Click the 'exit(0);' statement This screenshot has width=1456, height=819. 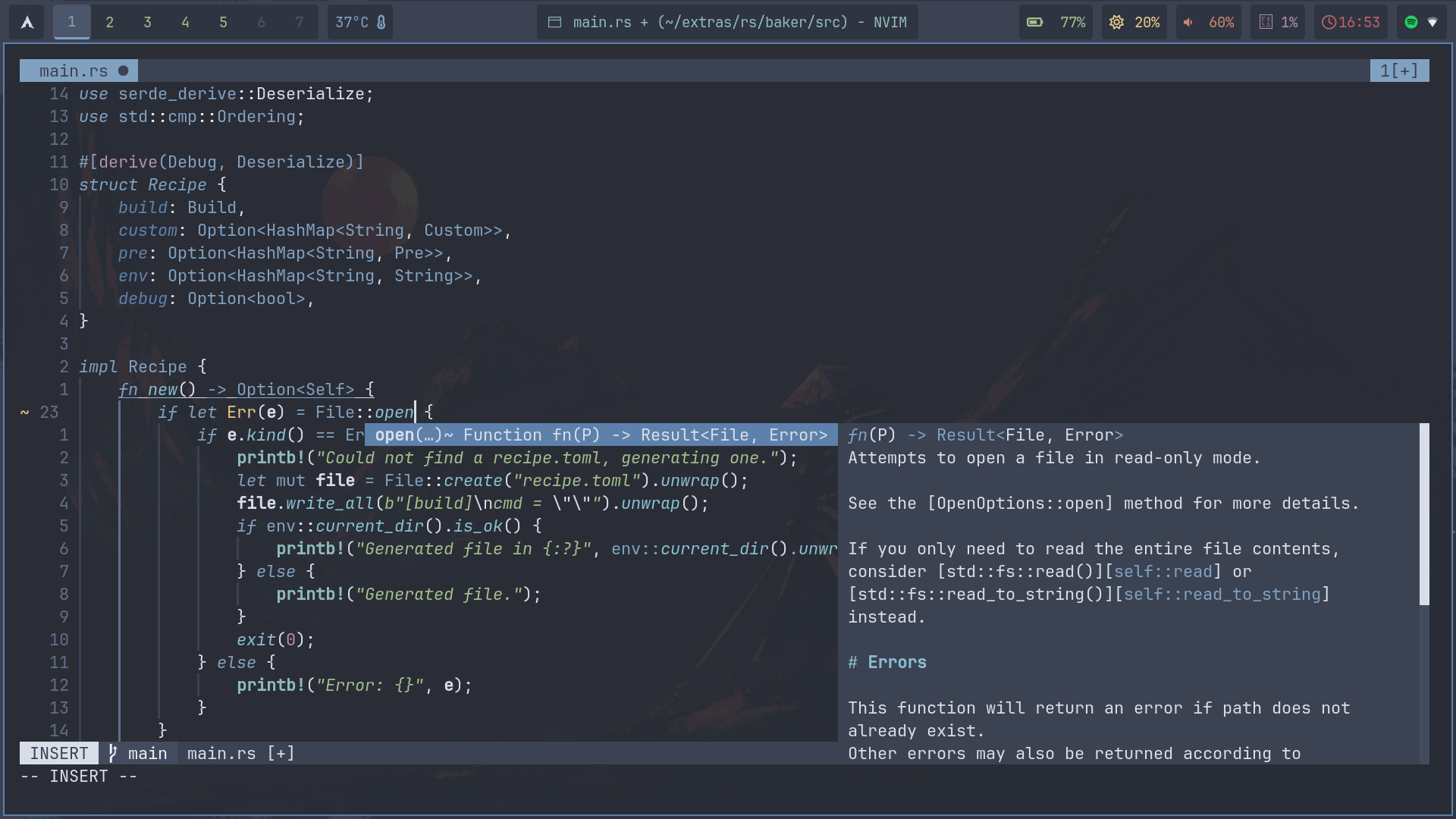tap(275, 639)
